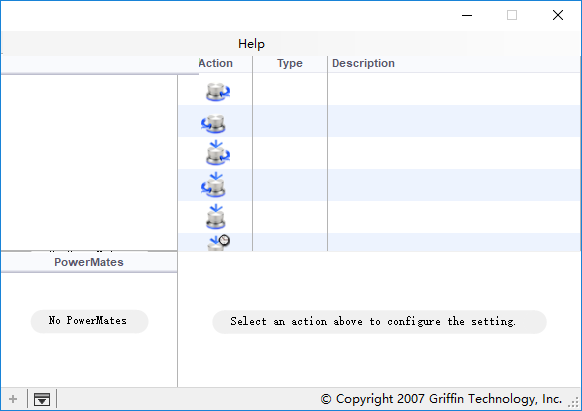Click the No PowerMates placeholder label

coord(89,321)
